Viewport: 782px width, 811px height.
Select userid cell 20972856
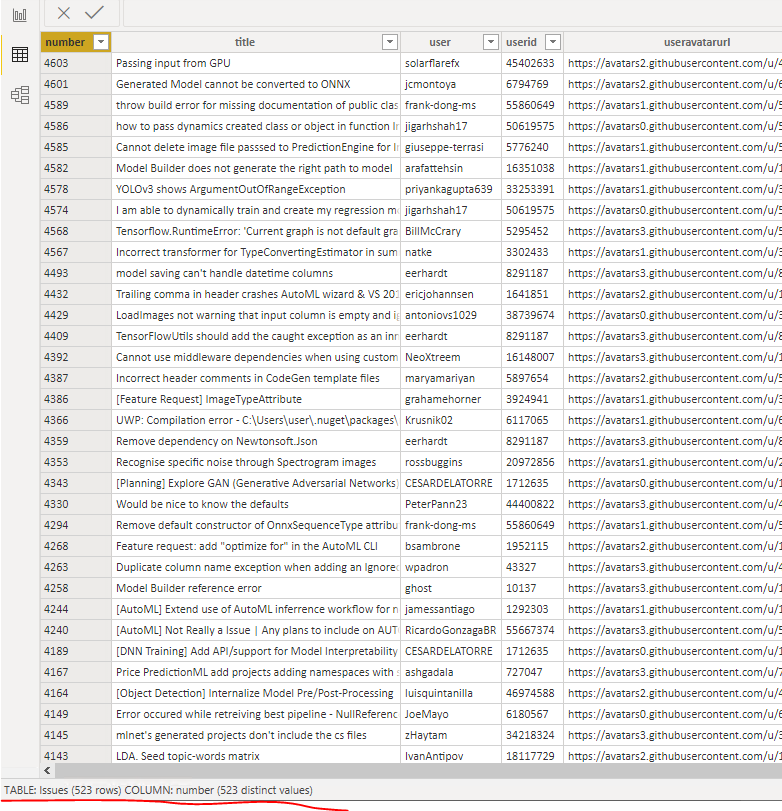pyautogui.click(x=532, y=462)
